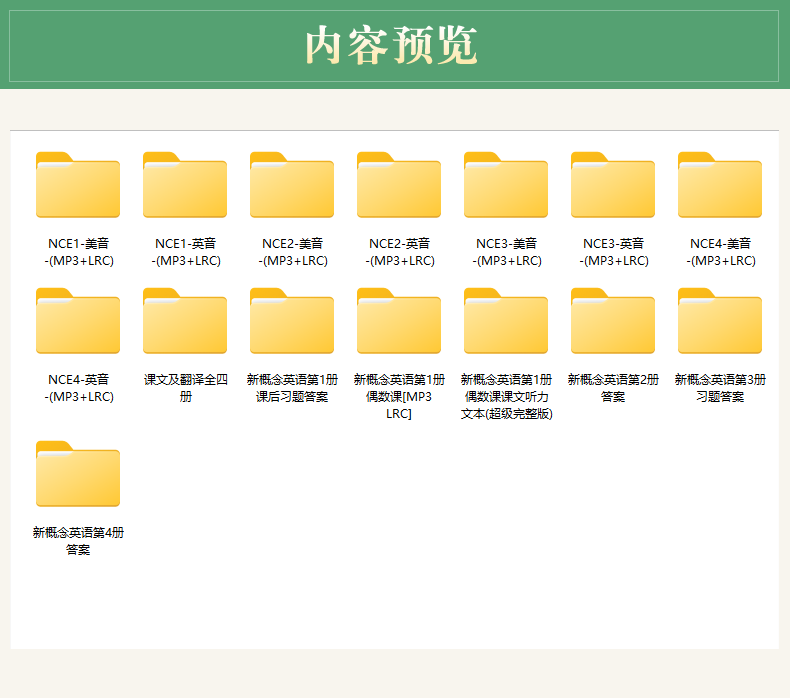Open the NCE3-英音-(MP3+LRC) folder icon
Image resolution: width=790 pixels, height=698 pixels.
pyautogui.click(x=613, y=185)
